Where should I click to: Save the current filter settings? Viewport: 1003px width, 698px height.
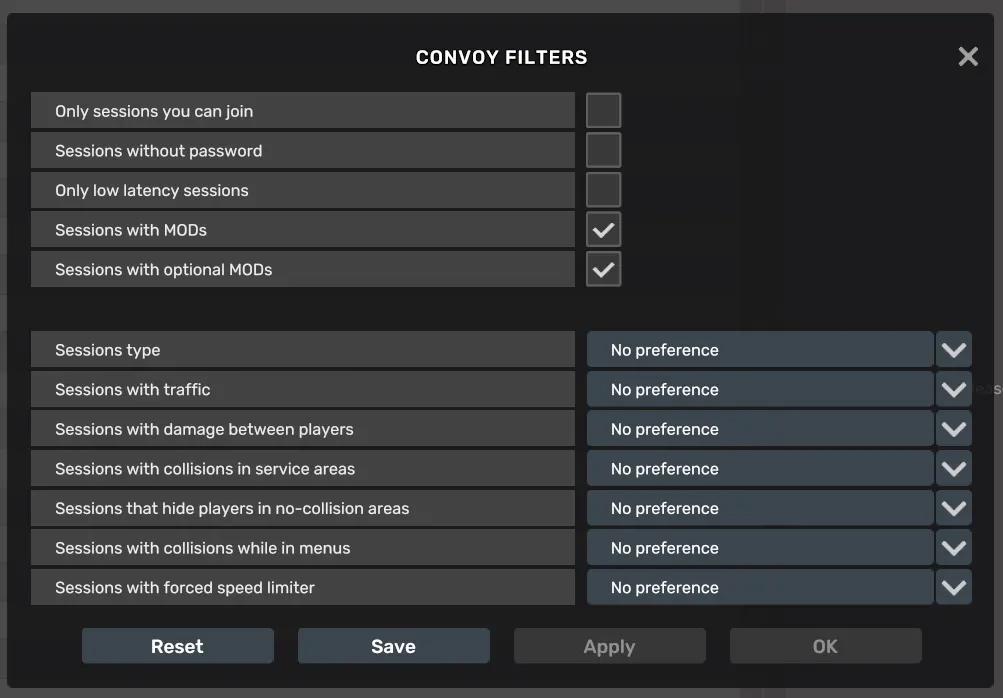393,645
